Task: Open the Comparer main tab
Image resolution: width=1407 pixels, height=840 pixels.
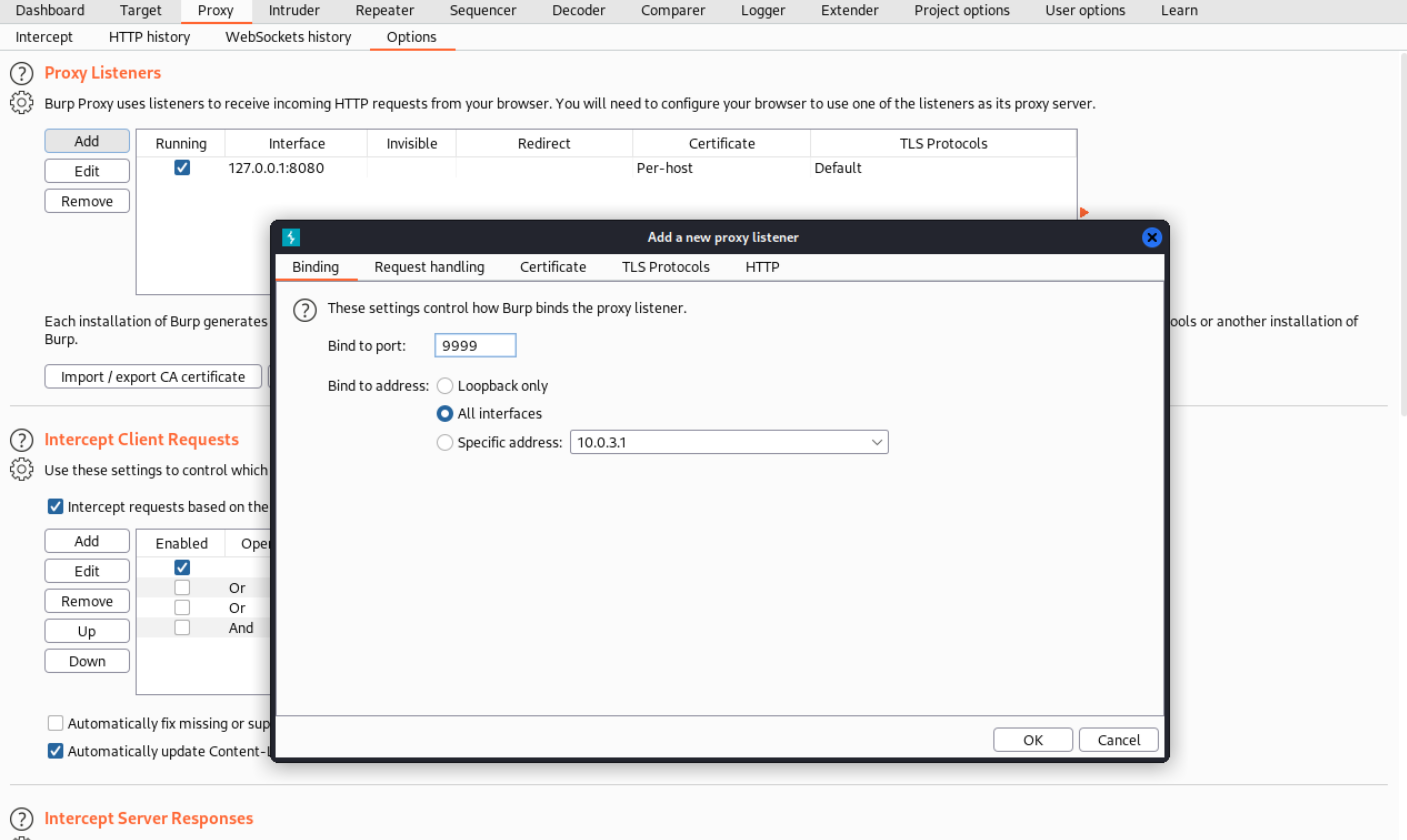Action: pyautogui.click(x=673, y=10)
